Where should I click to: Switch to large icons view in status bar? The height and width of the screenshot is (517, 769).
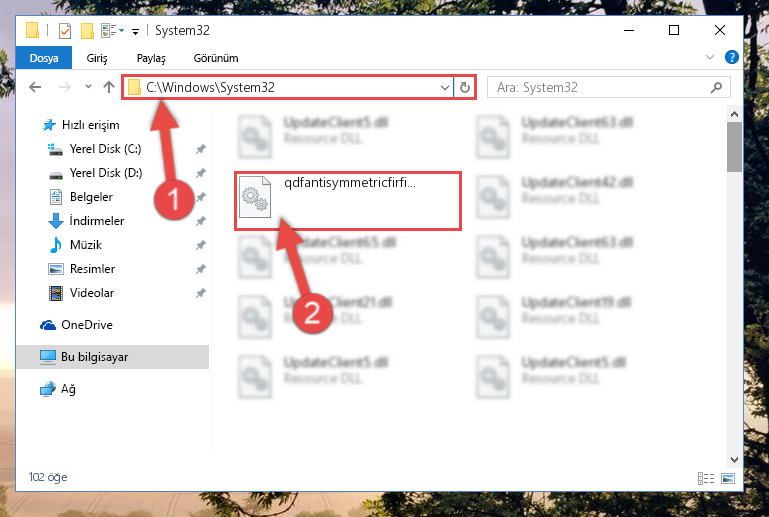tap(728, 478)
